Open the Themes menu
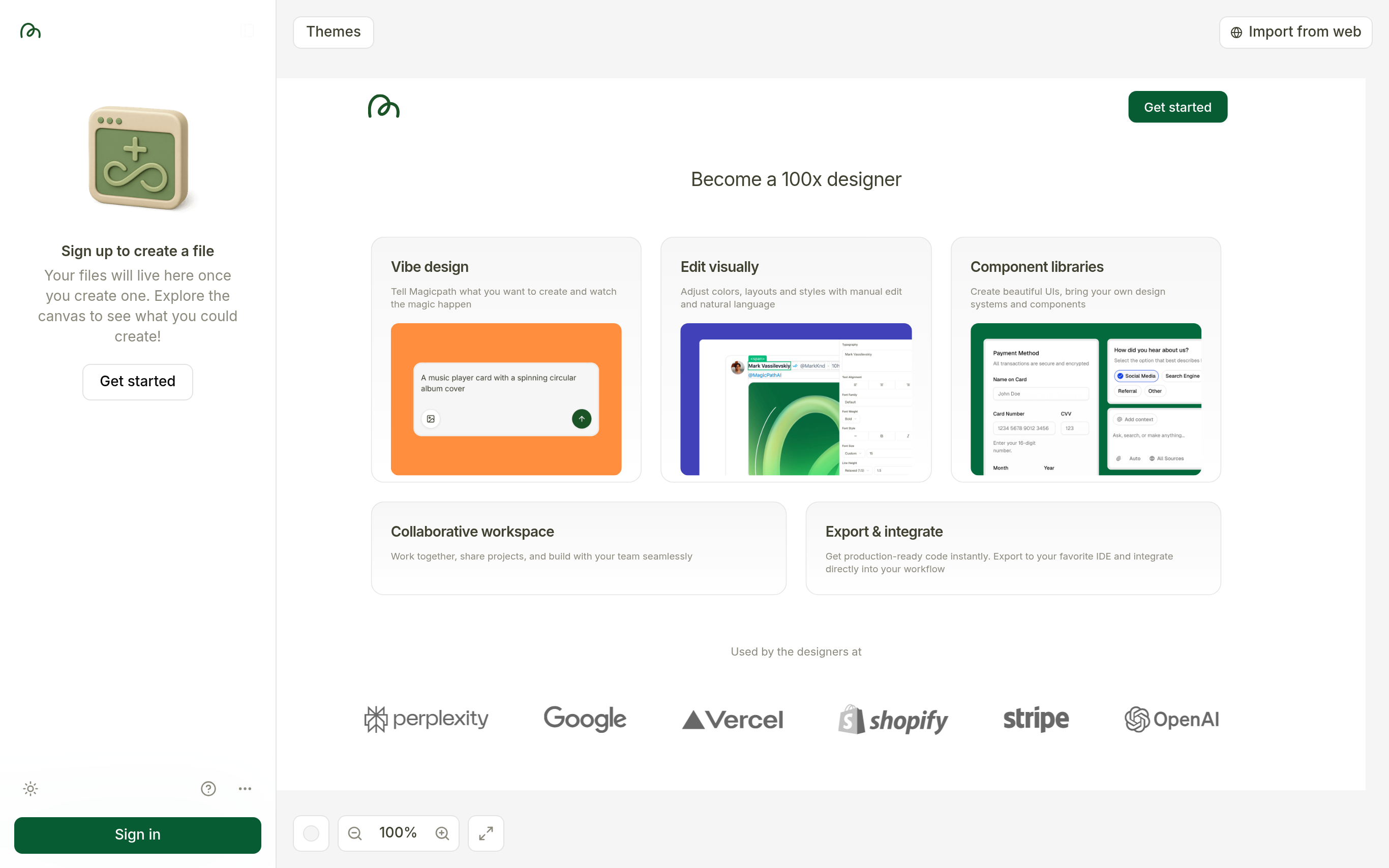Image resolution: width=1389 pixels, height=868 pixels. [333, 32]
